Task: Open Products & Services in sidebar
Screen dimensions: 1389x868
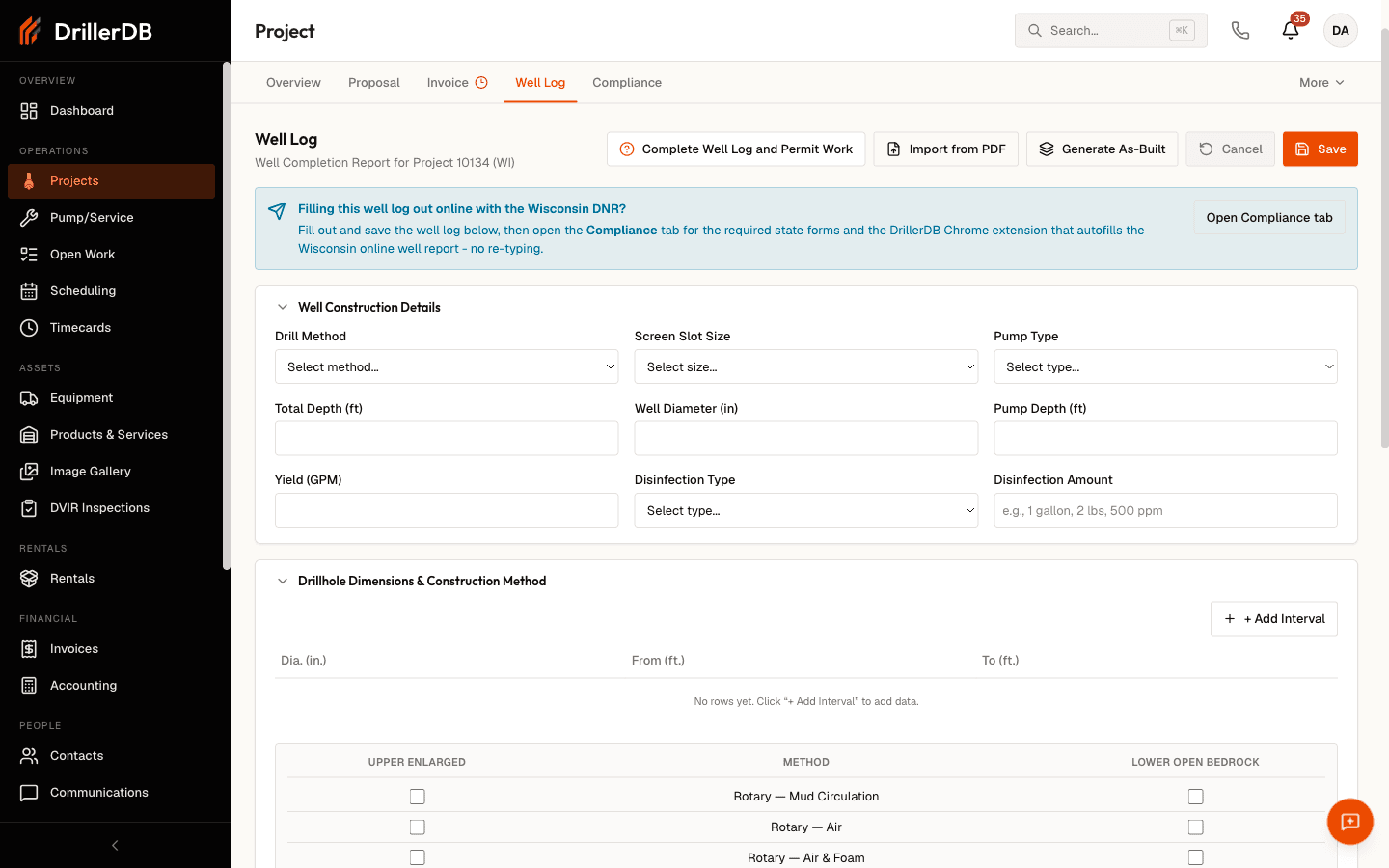Action: click(x=111, y=435)
